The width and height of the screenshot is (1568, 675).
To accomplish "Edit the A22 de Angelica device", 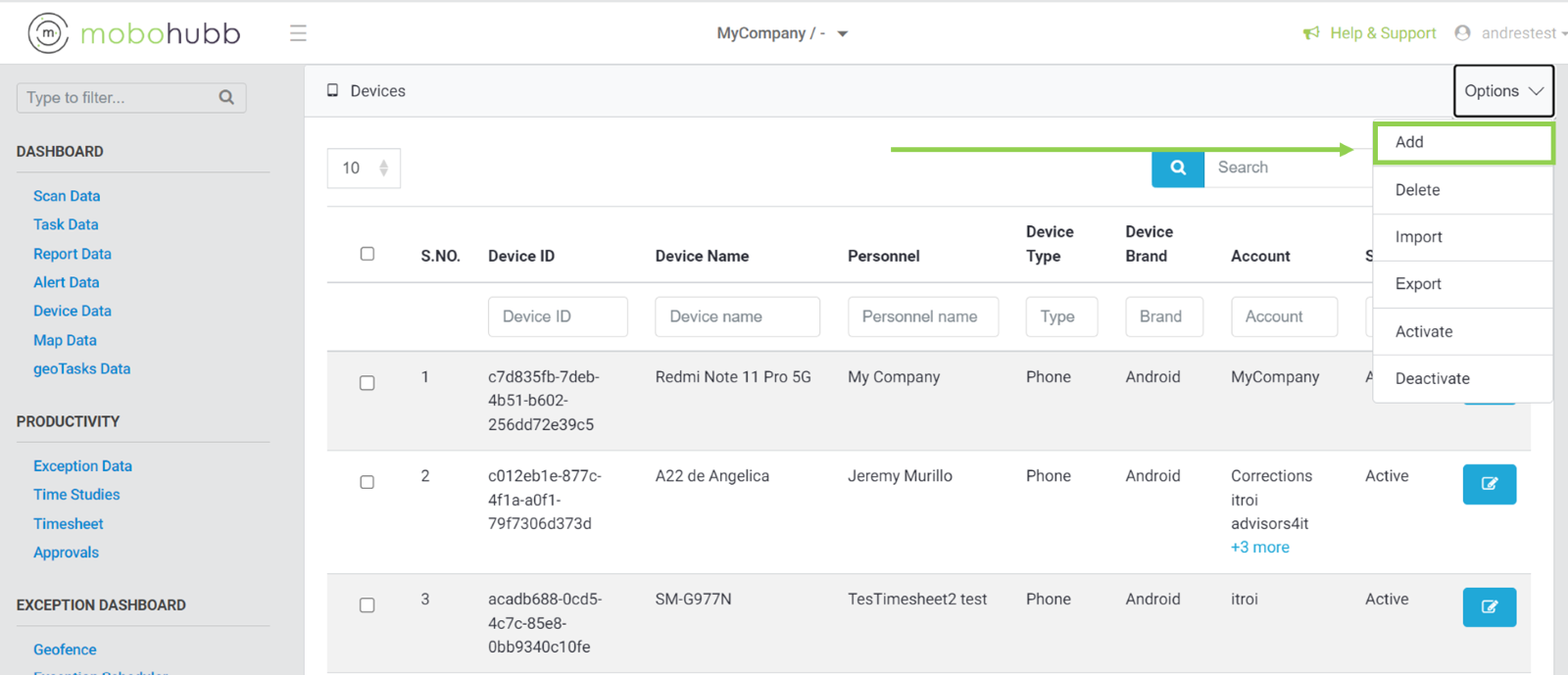I will [x=1489, y=484].
